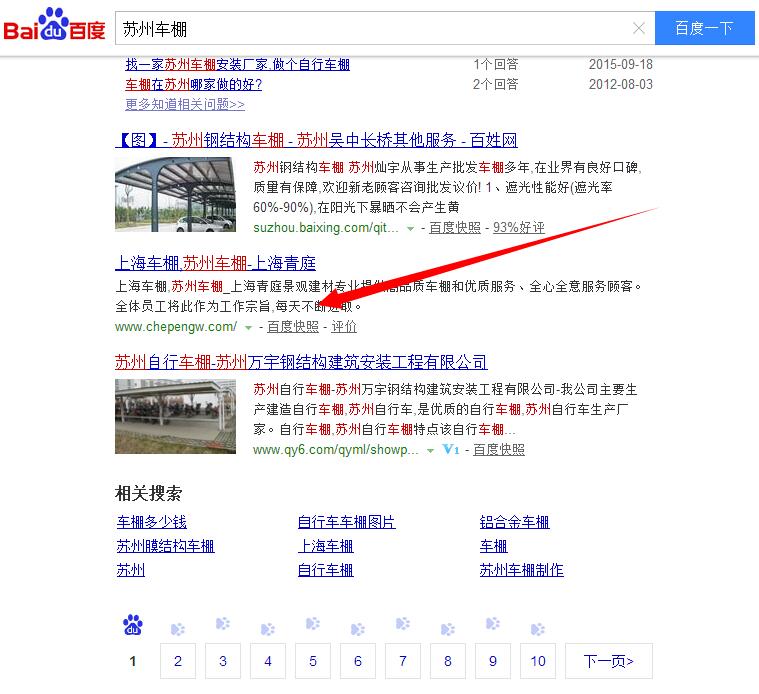Viewport: 759px width, 694px height.
Task: Open 上海车棚,苏州车棚-上海青庭 result title
Action: pos(215,263)
